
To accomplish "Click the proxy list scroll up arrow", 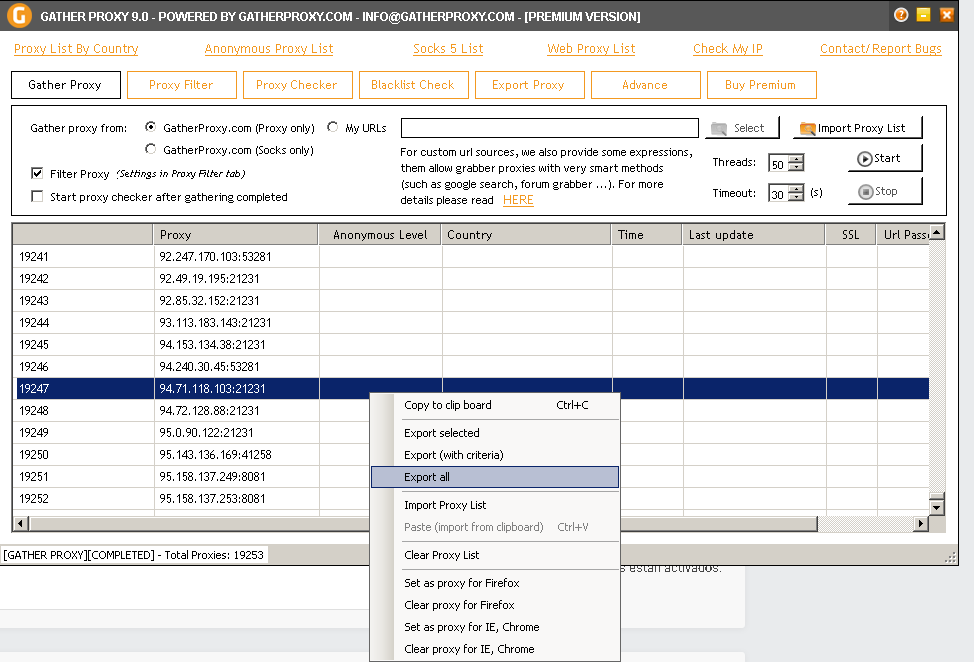I will tap(937, 232).
